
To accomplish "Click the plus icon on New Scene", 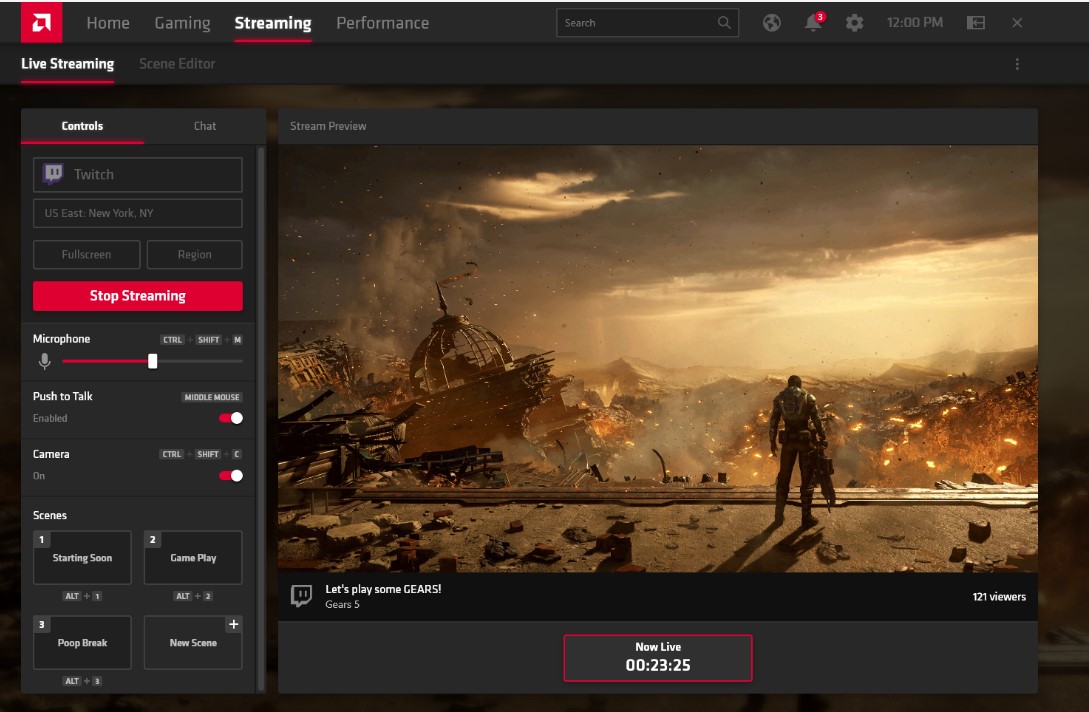I will 233,624.
